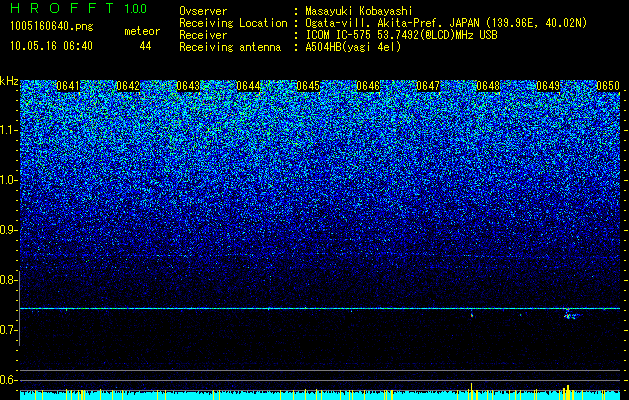This screenshot has width=629, height=400.
Task: Click the Ovserver label
Action: (203, 11)
